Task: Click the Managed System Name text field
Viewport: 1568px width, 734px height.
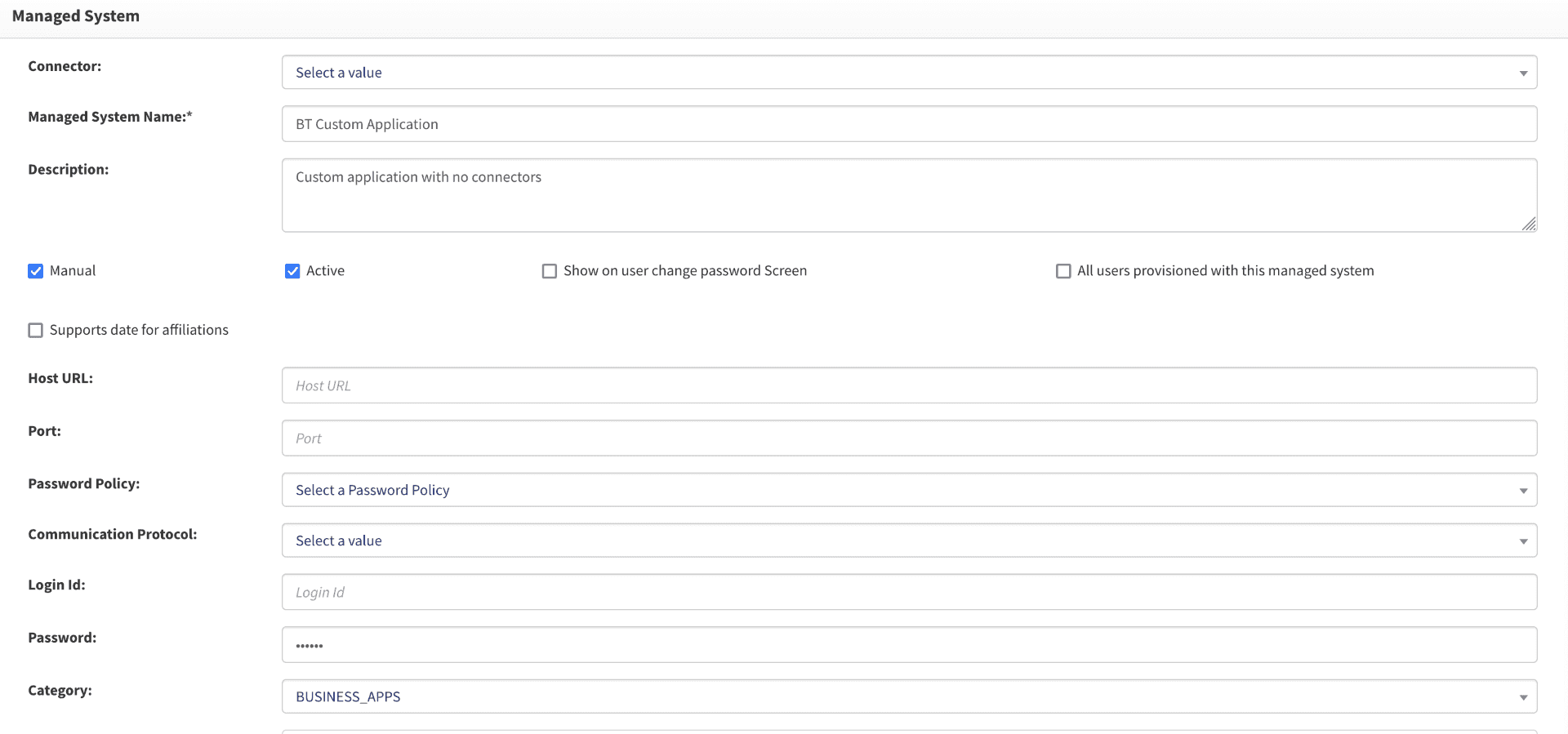Action: 908,124
